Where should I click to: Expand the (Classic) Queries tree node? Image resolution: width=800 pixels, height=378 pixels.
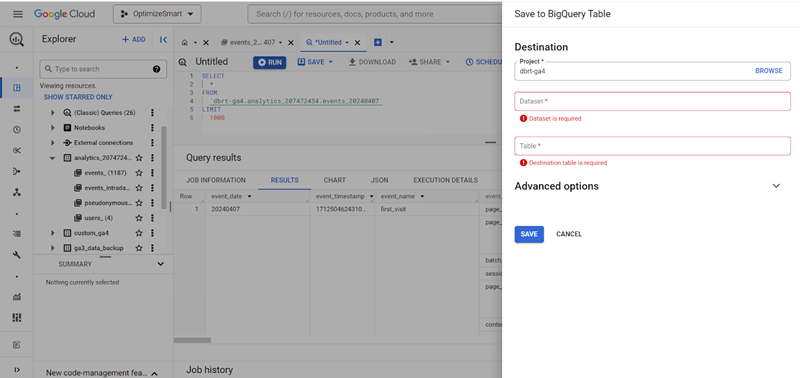coord(53,113)
